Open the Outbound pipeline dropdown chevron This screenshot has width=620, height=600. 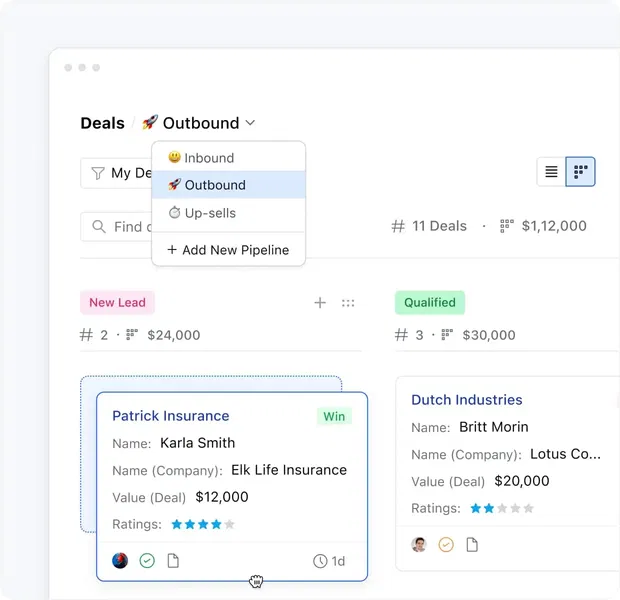point(250,123)
